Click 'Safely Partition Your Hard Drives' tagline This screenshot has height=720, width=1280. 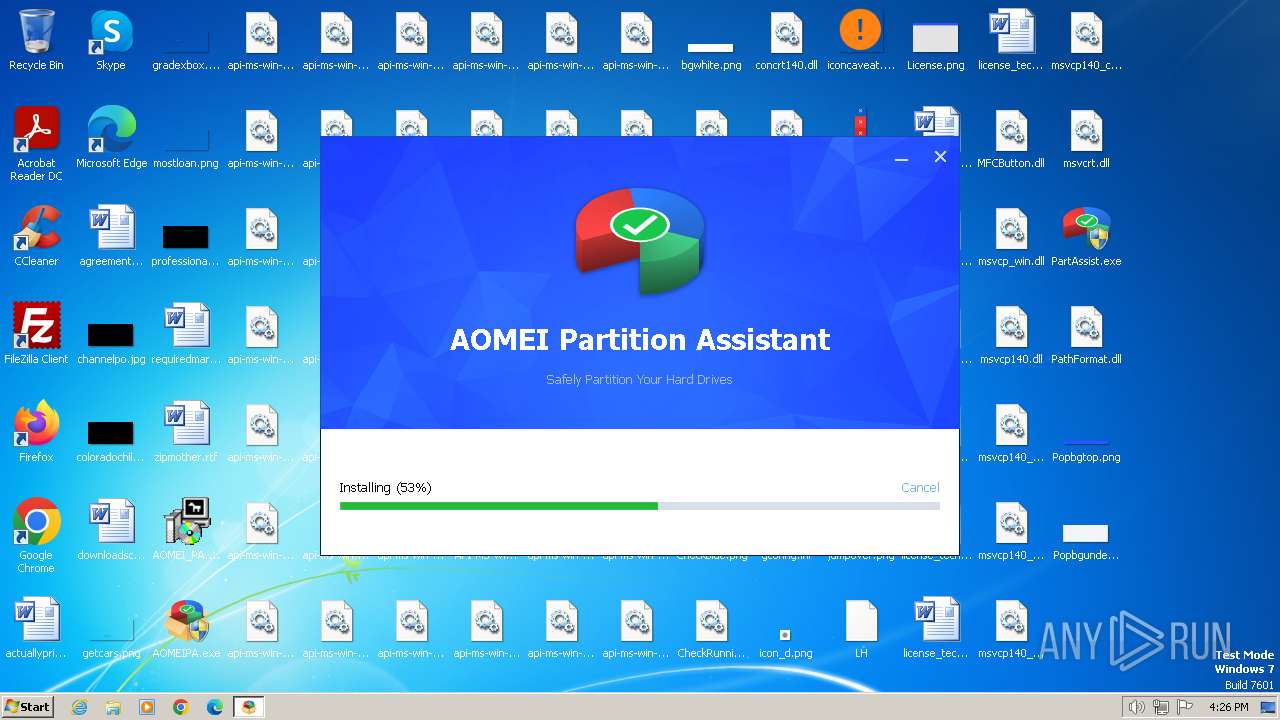[x=639, y=380]
